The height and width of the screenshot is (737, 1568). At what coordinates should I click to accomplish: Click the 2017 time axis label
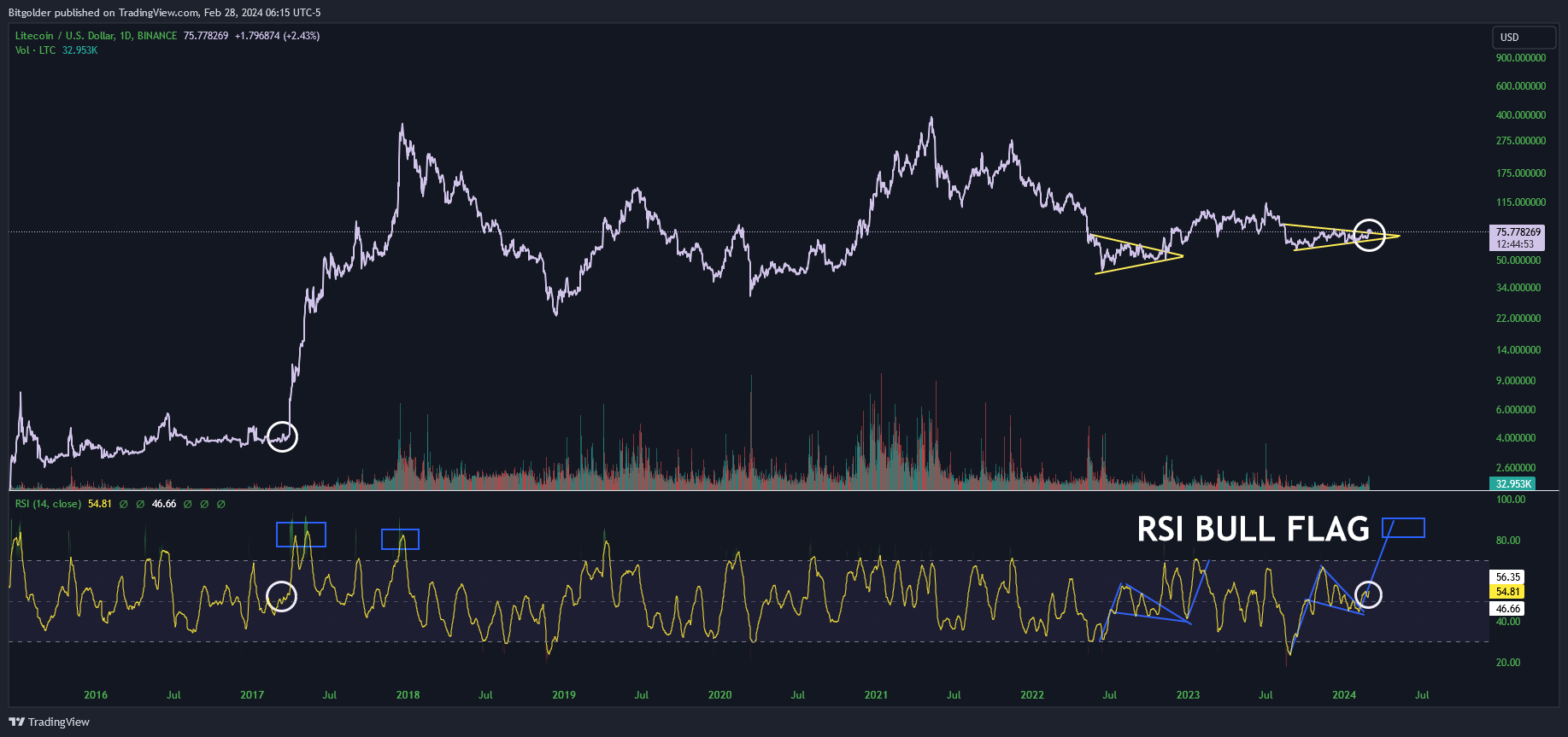pos(252,695)
